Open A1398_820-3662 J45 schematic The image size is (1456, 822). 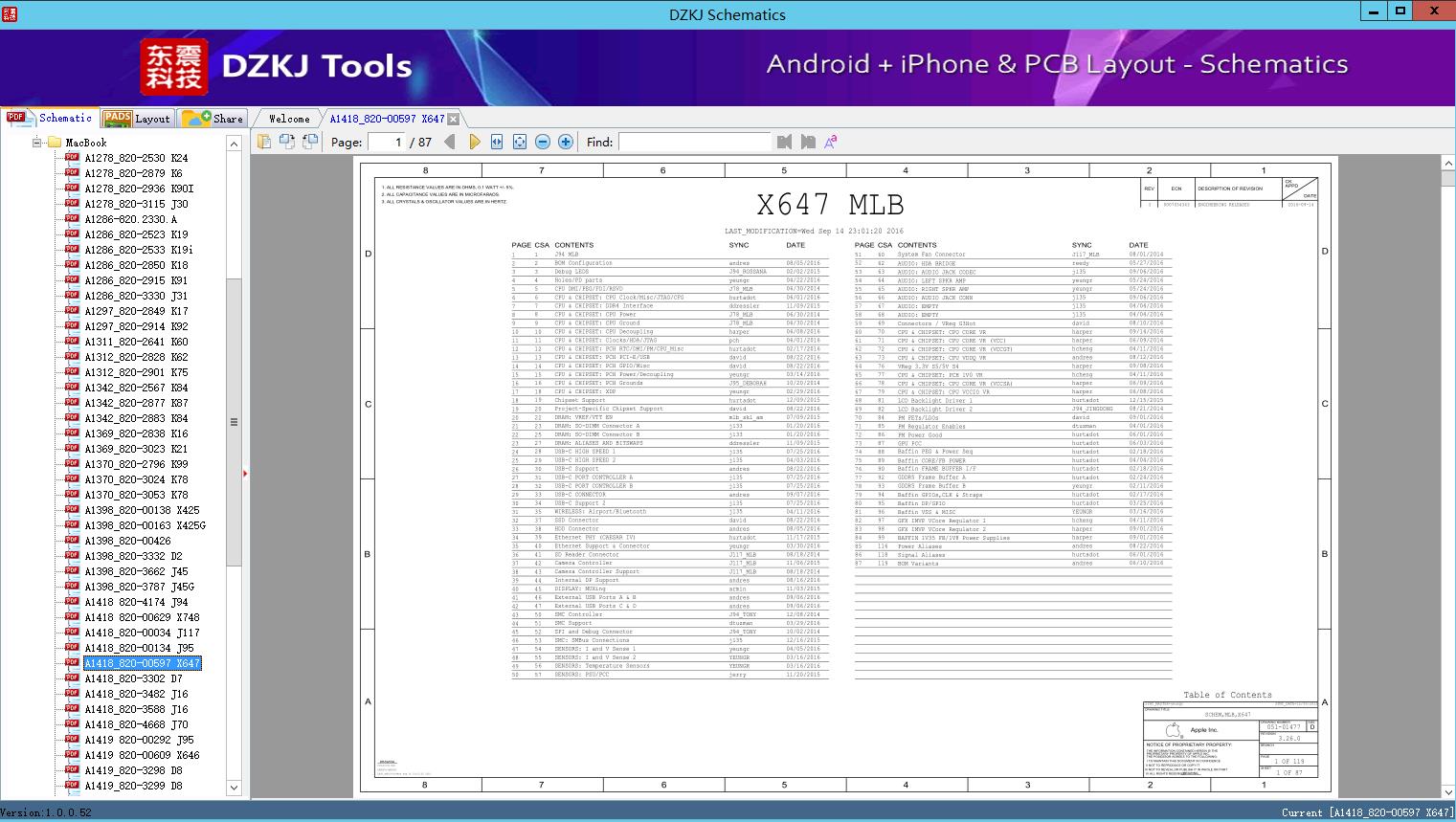(x=136, y=571)
